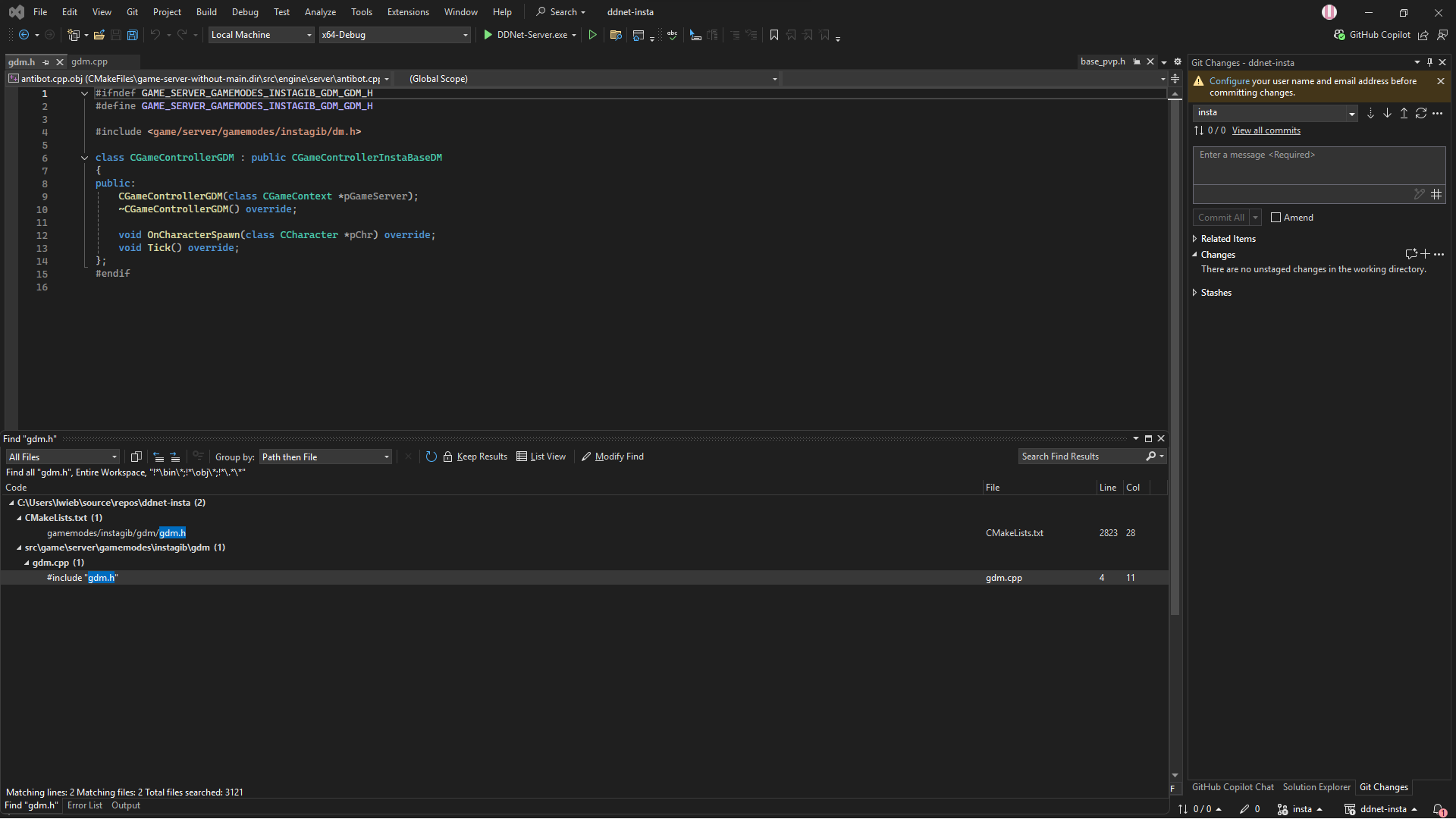Open the x64-Debug configuration dropdown
The width and height of the screenshot is (1456, 819).
point(394,35)
